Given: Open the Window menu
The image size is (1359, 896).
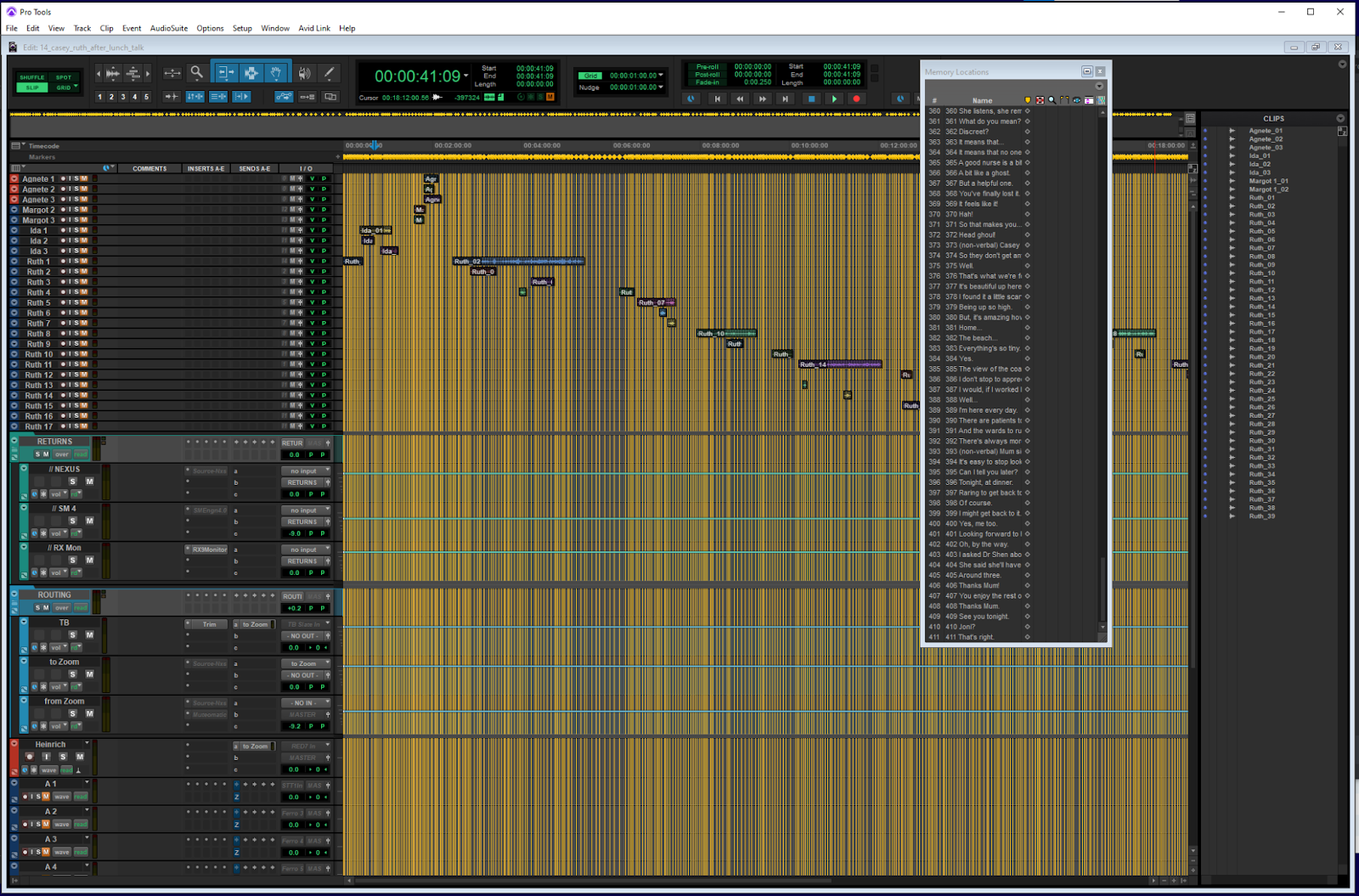Looking at the screenshot, I should point(275,28).
